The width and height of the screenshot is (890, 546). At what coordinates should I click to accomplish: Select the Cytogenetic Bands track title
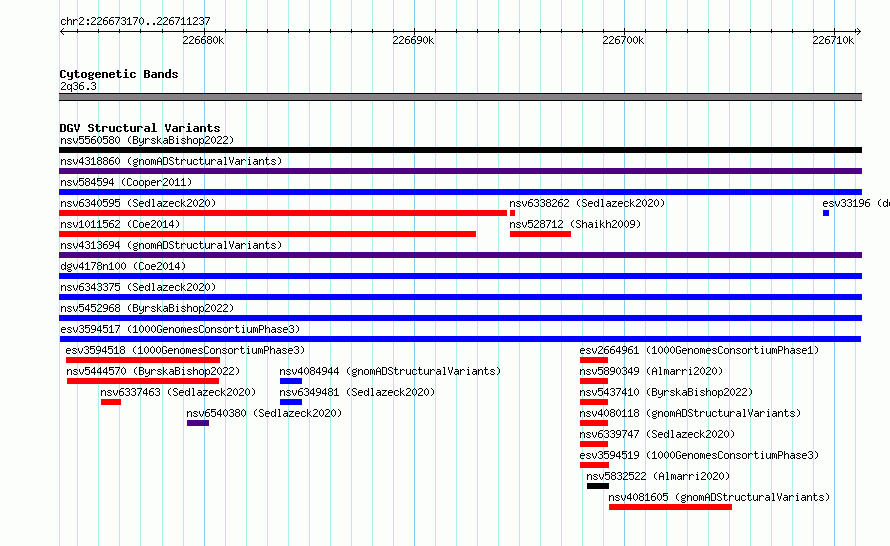coord(119,74)
